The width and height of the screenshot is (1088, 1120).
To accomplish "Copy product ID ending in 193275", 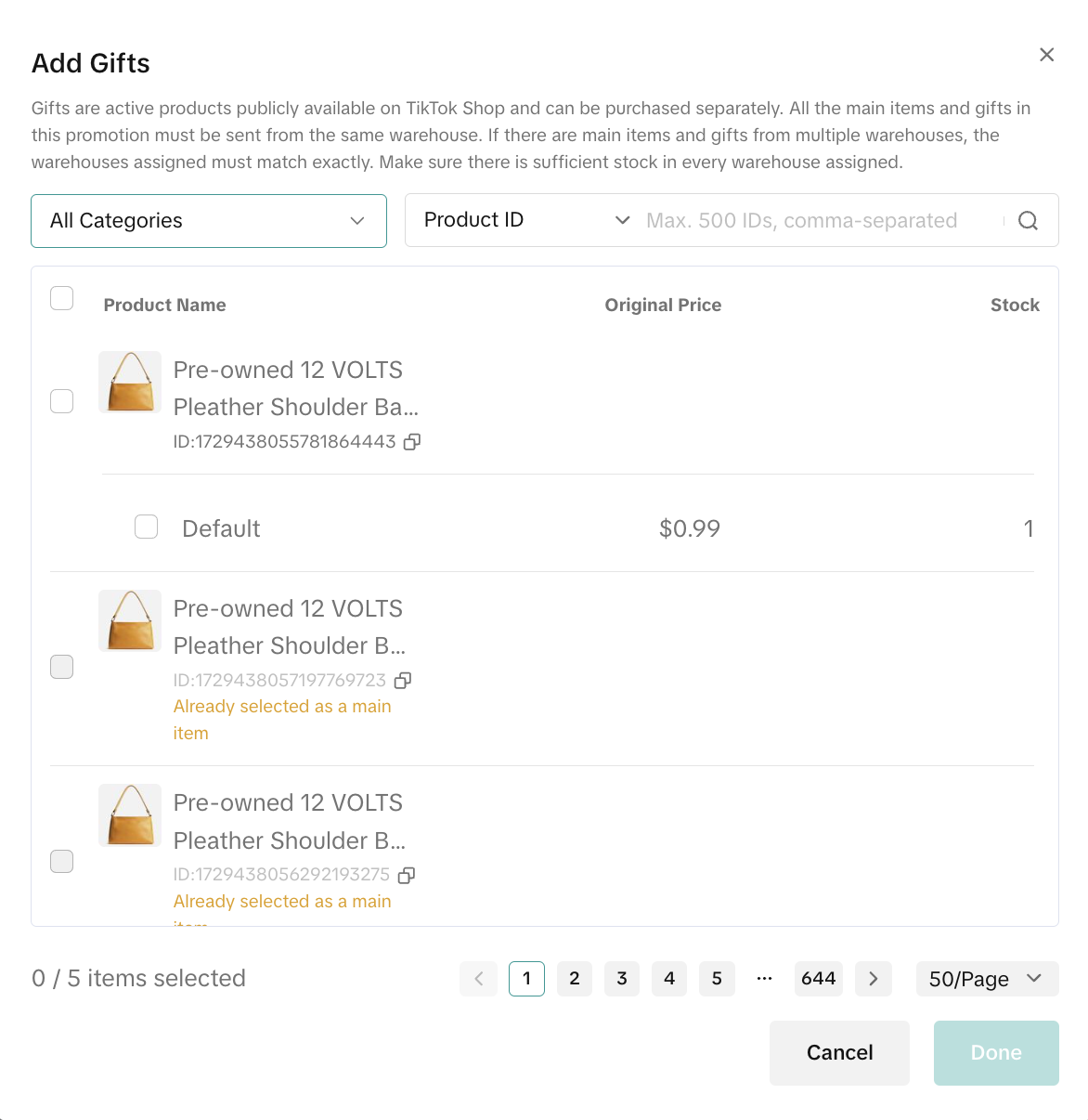I will pyautogui.click(x=407, y=875).
